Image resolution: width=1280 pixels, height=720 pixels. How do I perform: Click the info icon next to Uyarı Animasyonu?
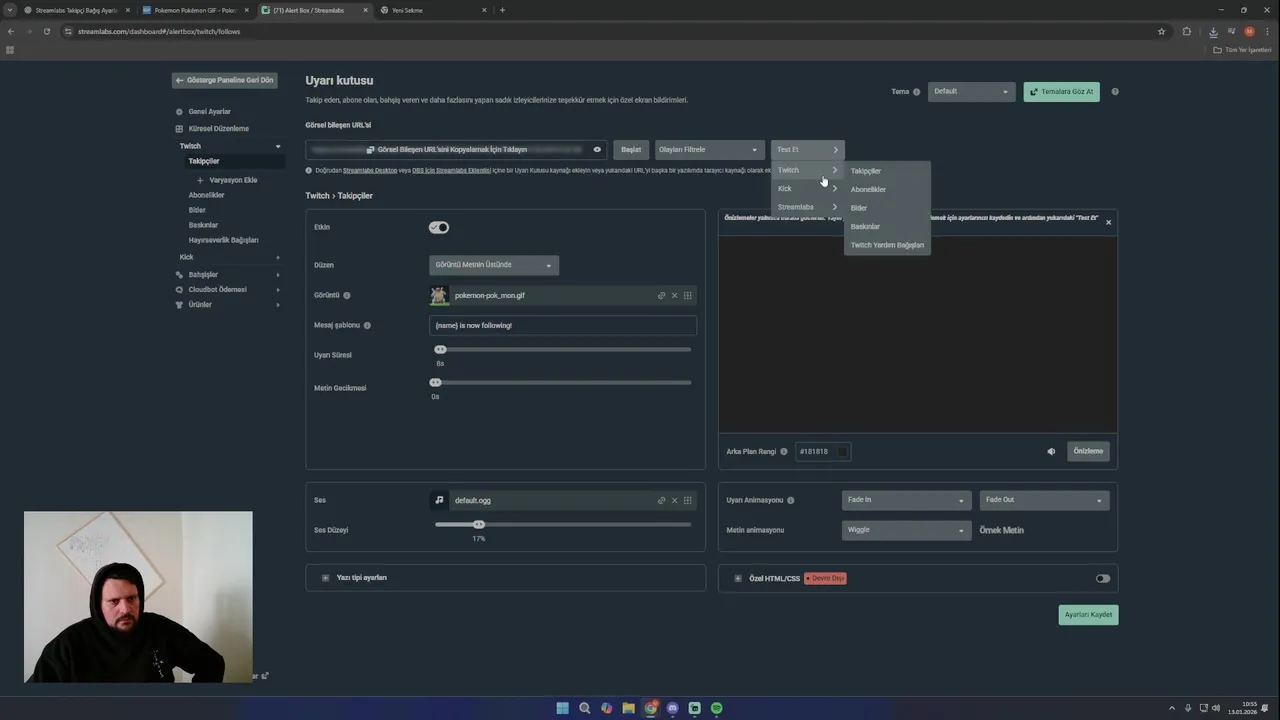[791, 501]
